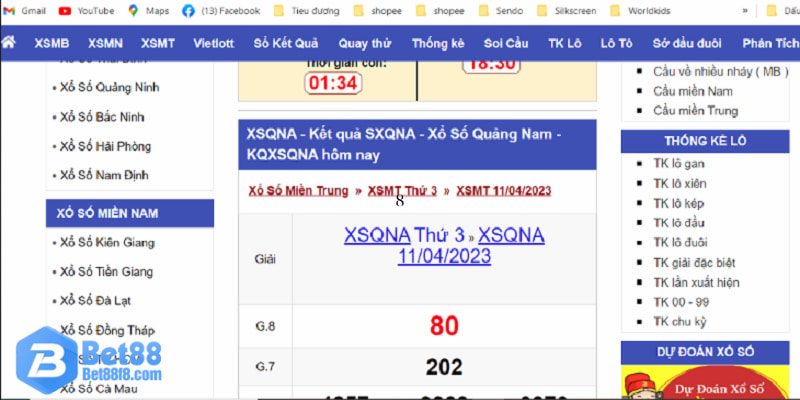Screen dimensions: 800x400
Task: Open the YouTube bookmark
Action: (x=86, y=11)
